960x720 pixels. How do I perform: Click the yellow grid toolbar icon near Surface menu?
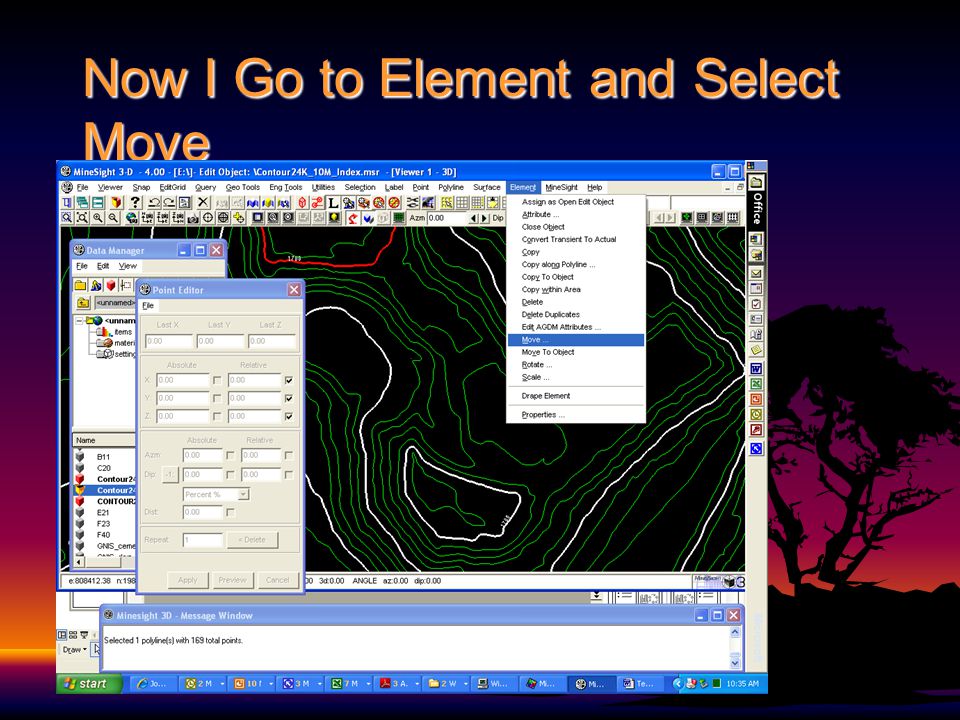[447, 203]
